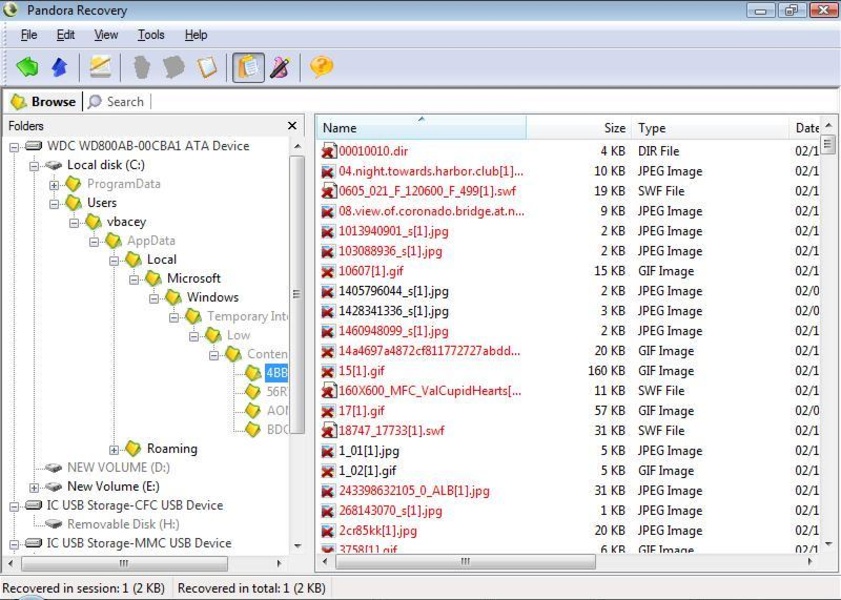Click the yellow eraser toolbar icon
This screenshot has width=841, height=600.
click(x=100, y=67)
